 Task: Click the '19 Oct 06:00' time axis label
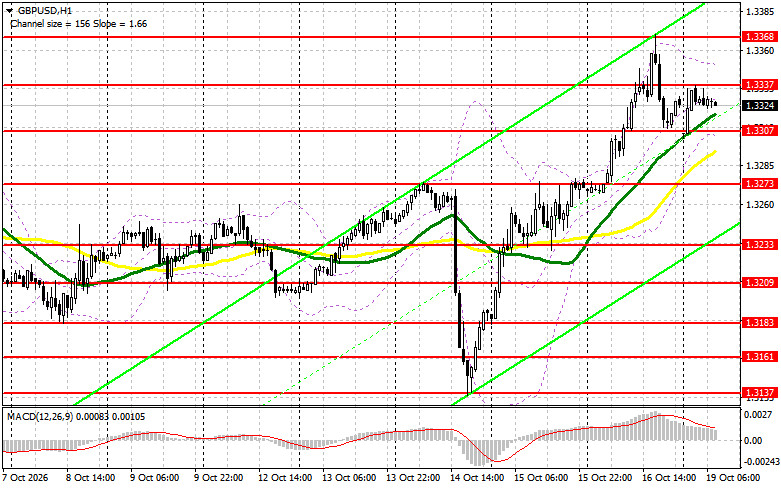pyautogui.click(x=733, y=478)
